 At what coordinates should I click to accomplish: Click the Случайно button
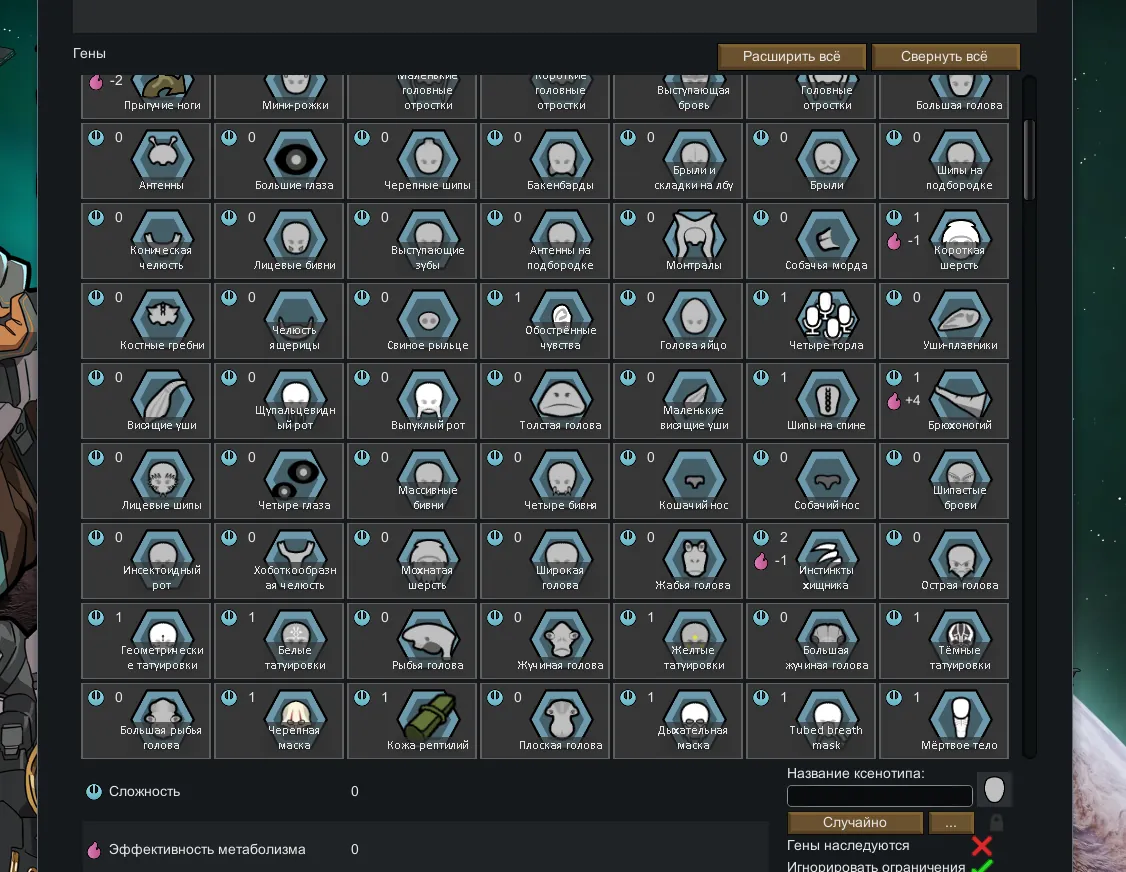pyautogui.click(x=855, y=823)
